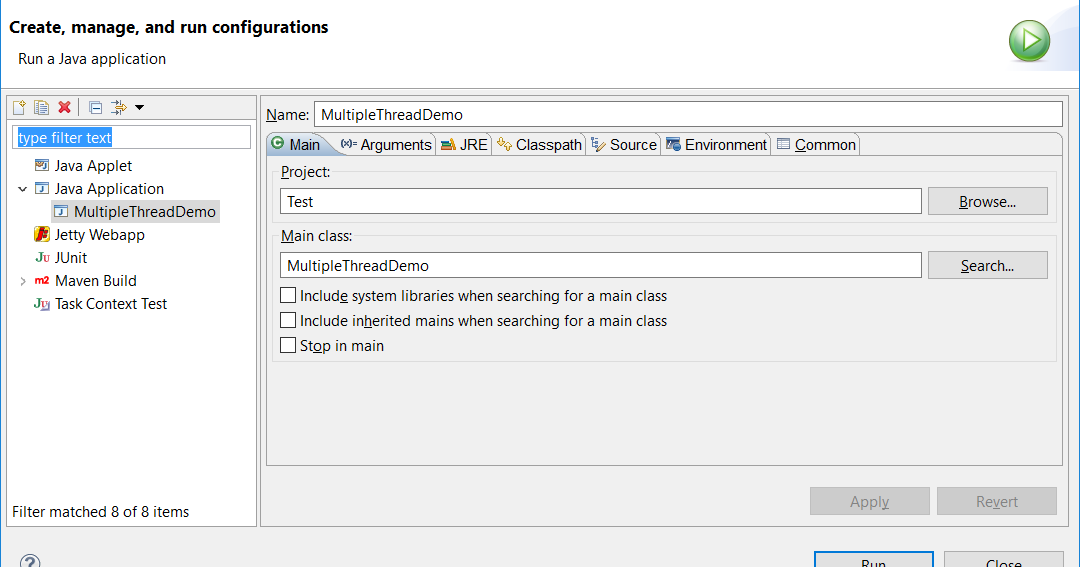The height and width of the screenshot is (567, 1080).
Task: Click the Search button for Main class
Action: 987,266
